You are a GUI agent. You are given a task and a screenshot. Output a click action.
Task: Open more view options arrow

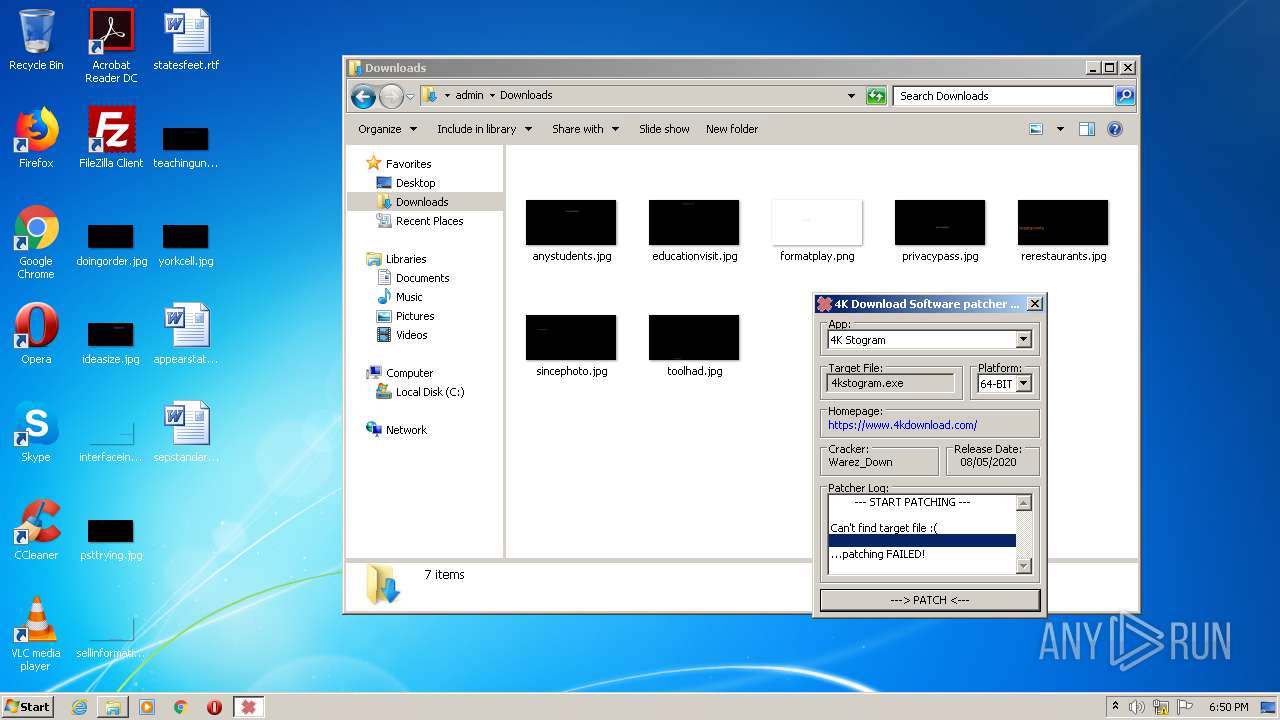[x=1060, y=129]
